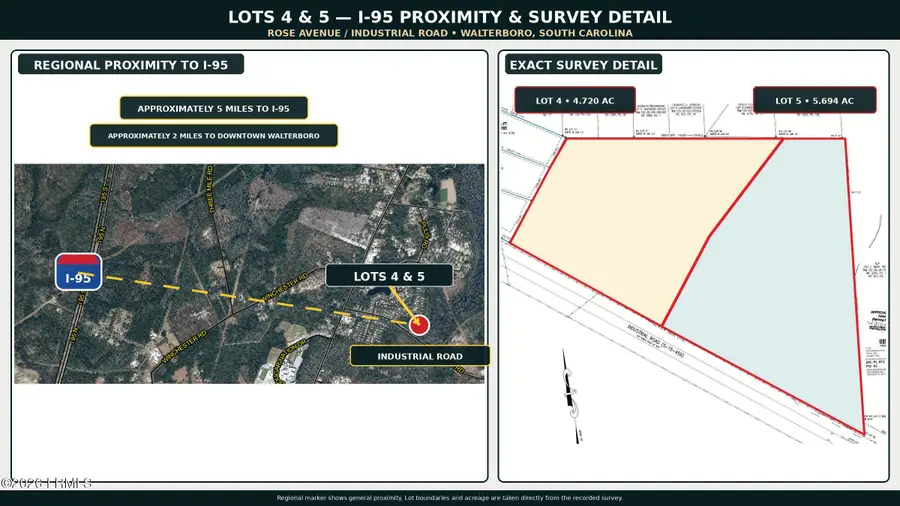This screenshot has height=506, width=900.
Task: Click the "EXACT SURVEY DETAIL" header
Action: coord(583,65)
